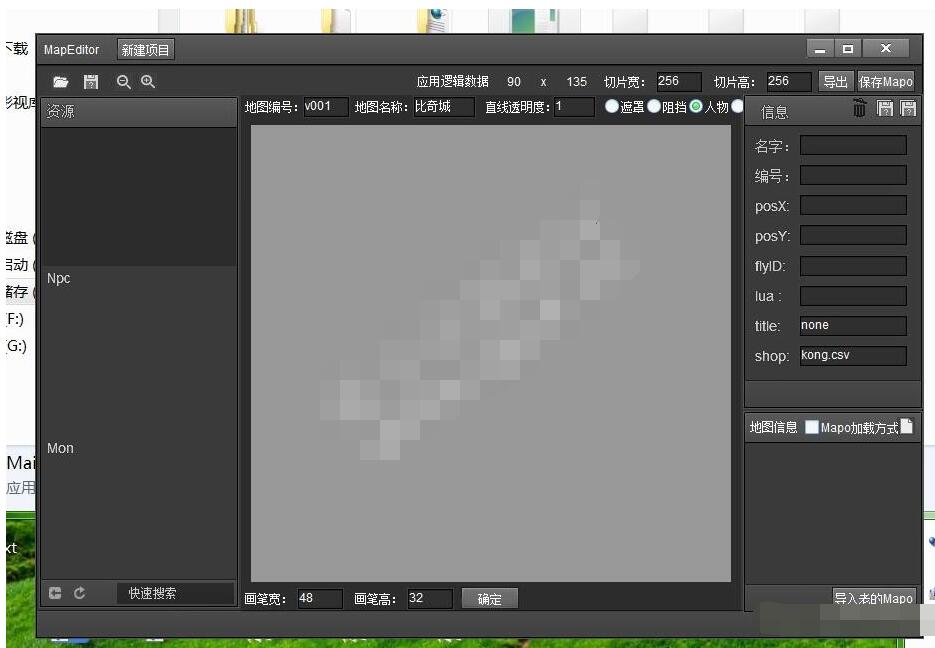Select the 人物 radio button
Image resolution: width=935 pixels, height=648 pixels.
(x=696, y=107)
